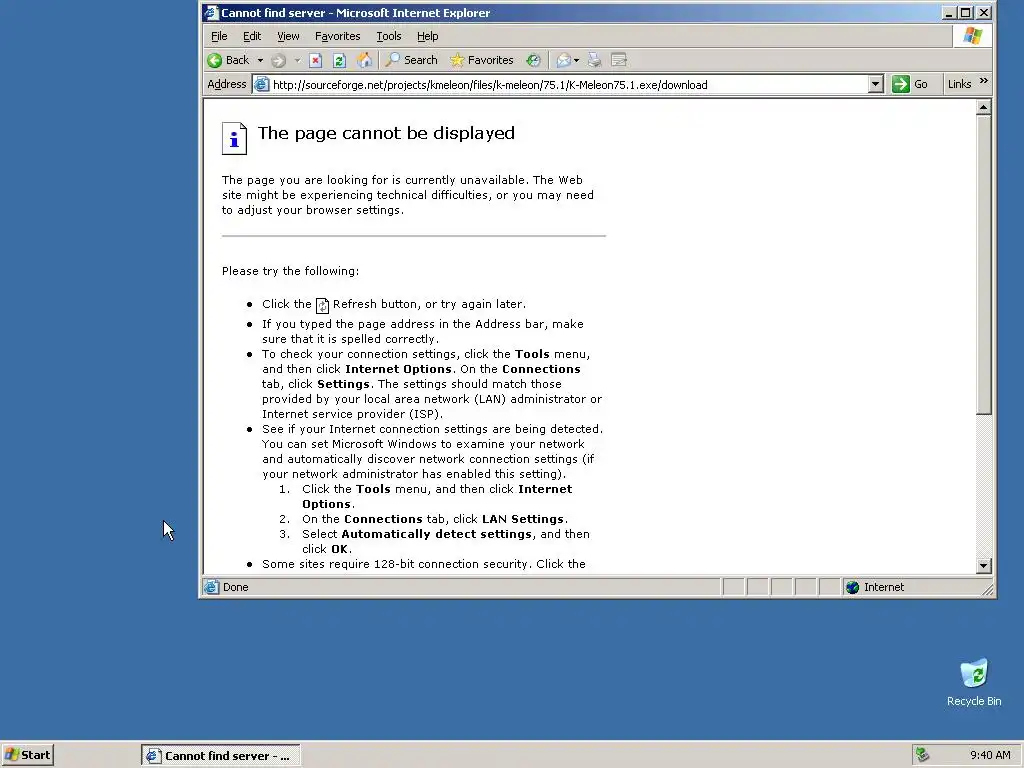Click the Mail envelope icon

[x=563, y=61]
